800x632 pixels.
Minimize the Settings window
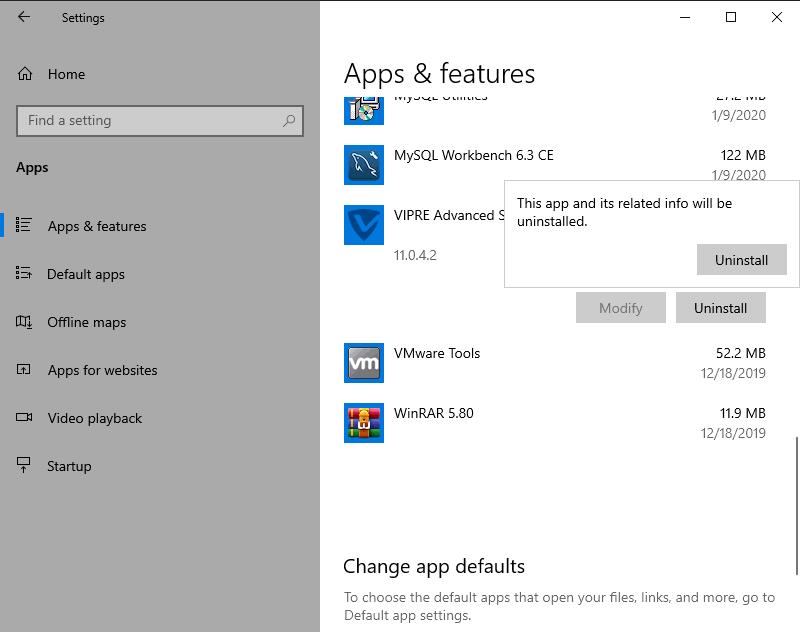pos(685,17)
